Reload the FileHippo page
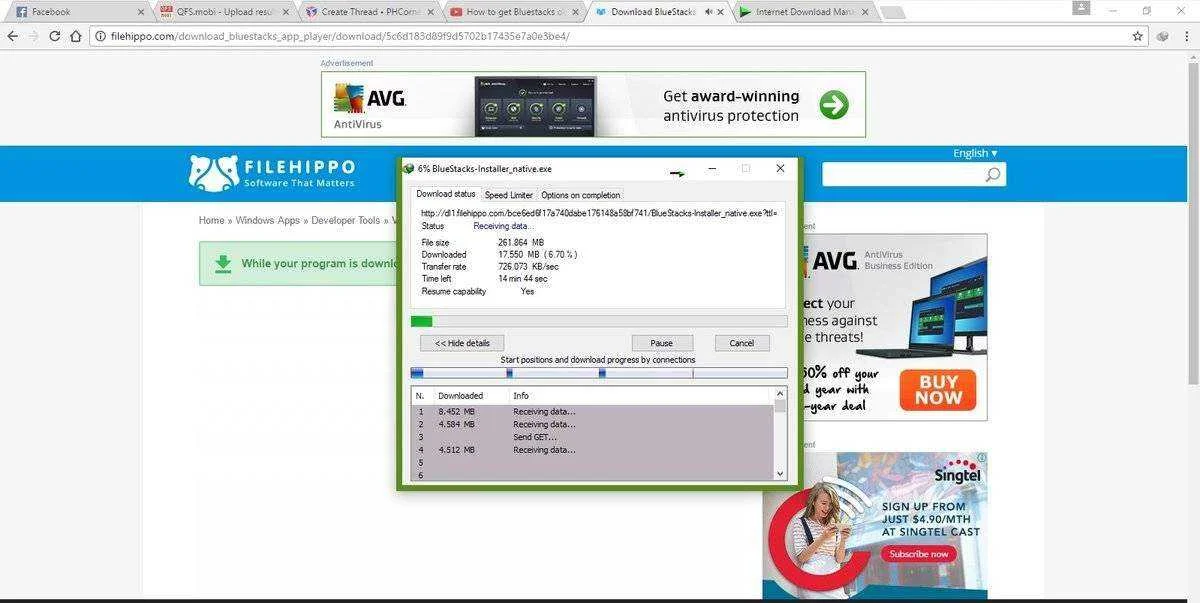1200x603 pixels. tap(54, 36)
